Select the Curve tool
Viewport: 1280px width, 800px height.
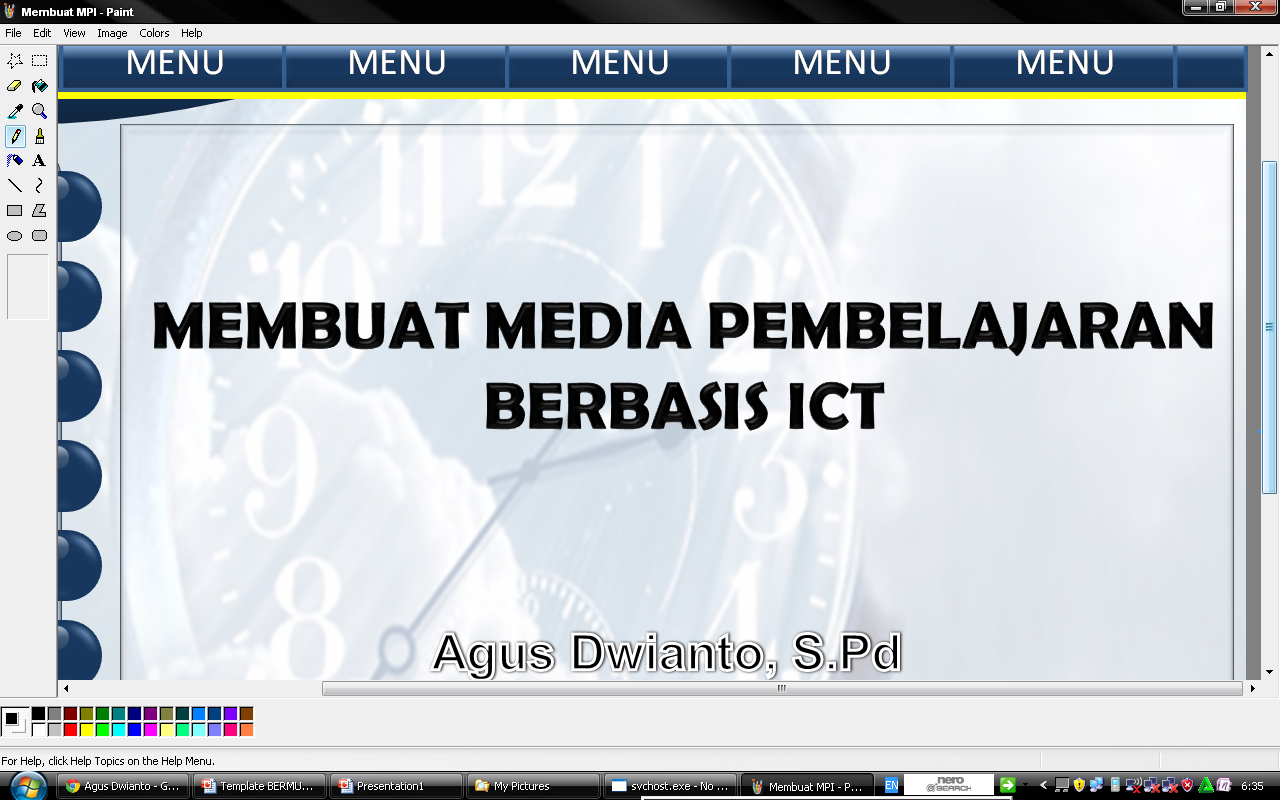[x=39, y=185]
